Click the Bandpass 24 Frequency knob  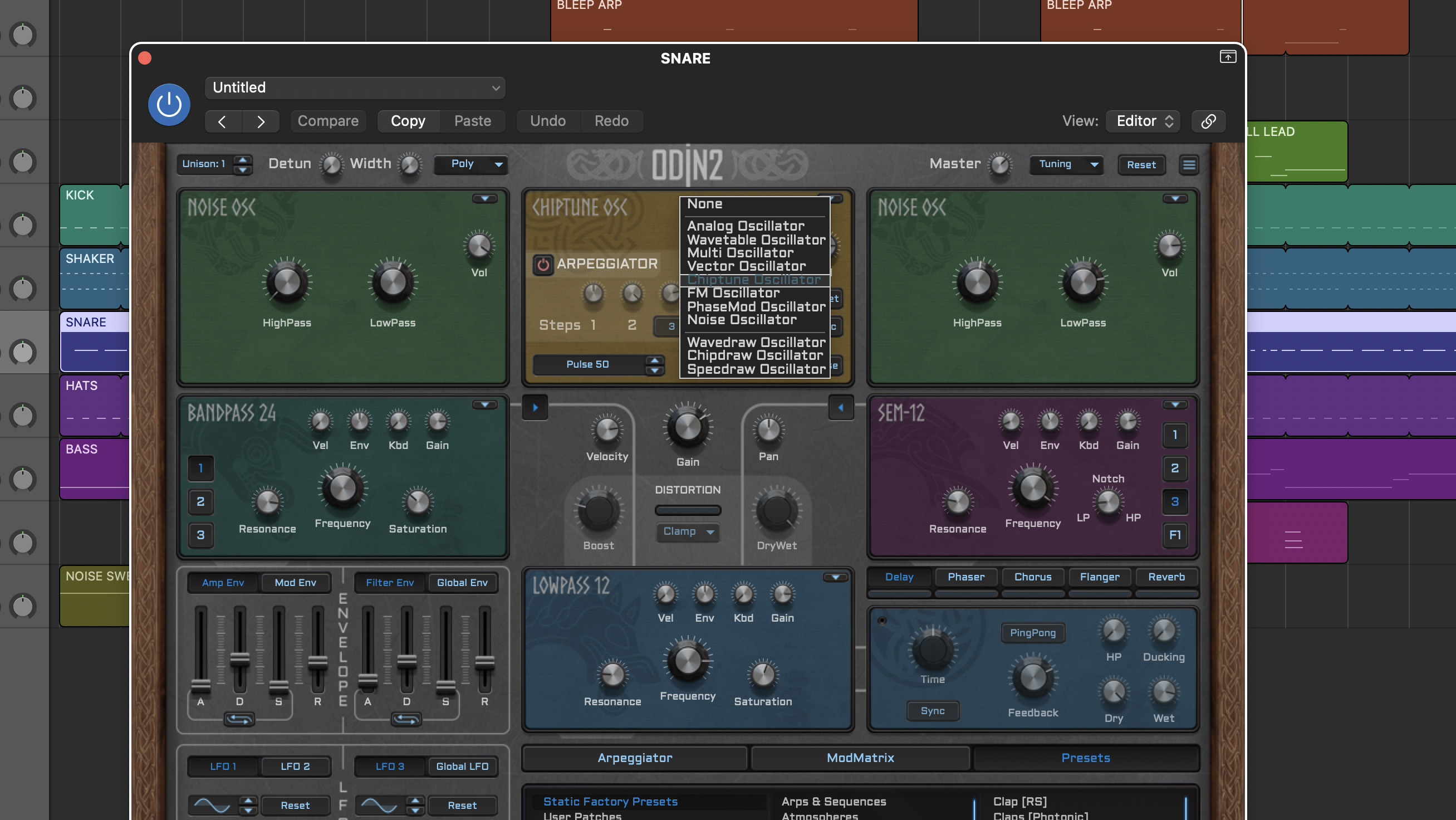tap(342, 488)
